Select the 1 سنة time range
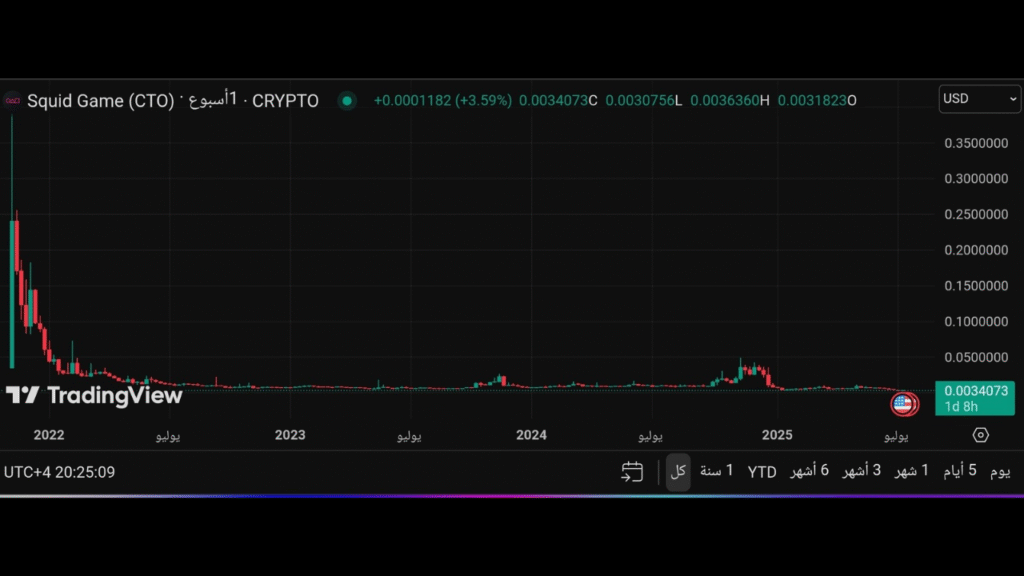 pos(716,471)
